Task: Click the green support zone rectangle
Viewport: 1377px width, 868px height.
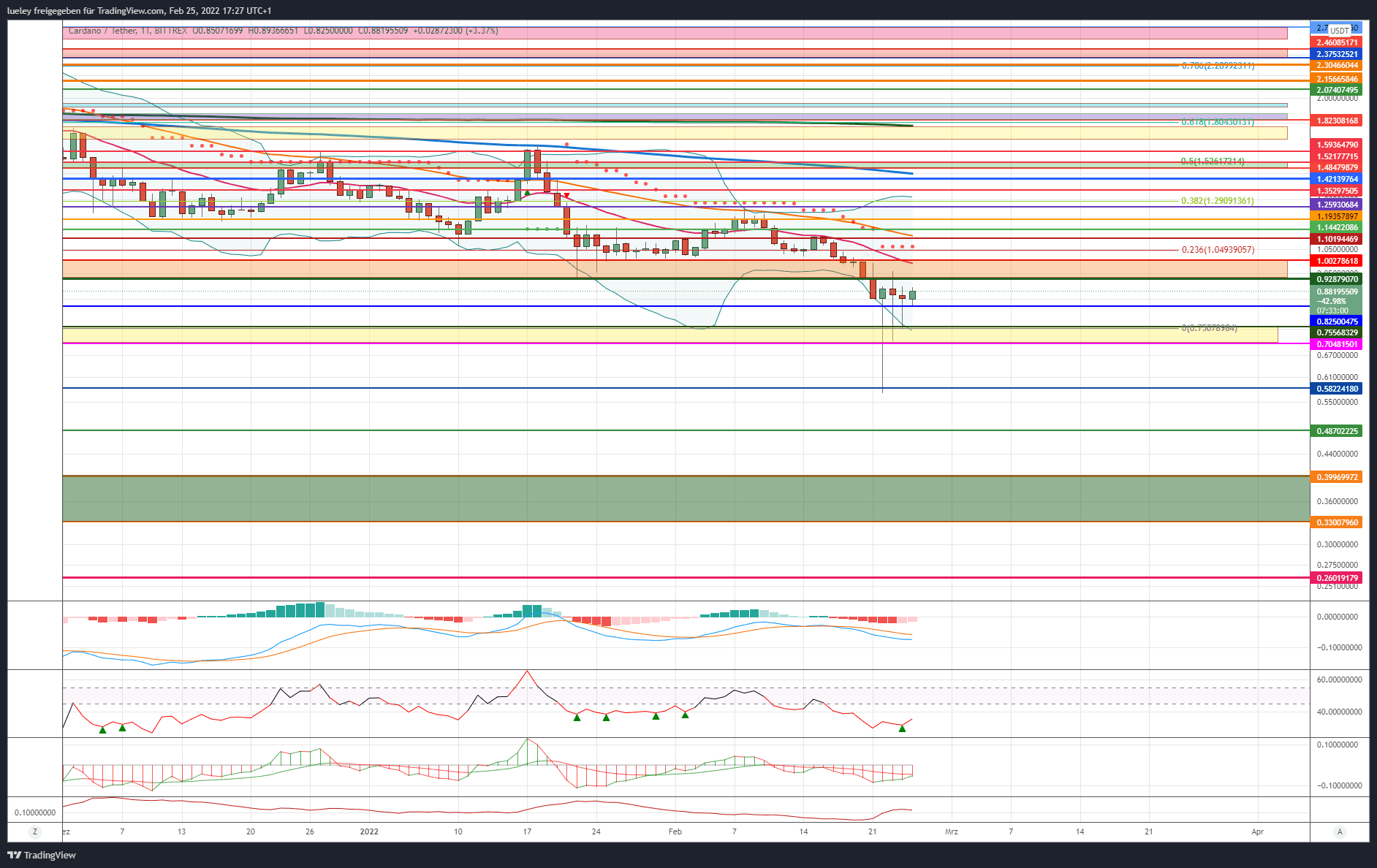Action: pyautogui.click(x=686, y=499)
